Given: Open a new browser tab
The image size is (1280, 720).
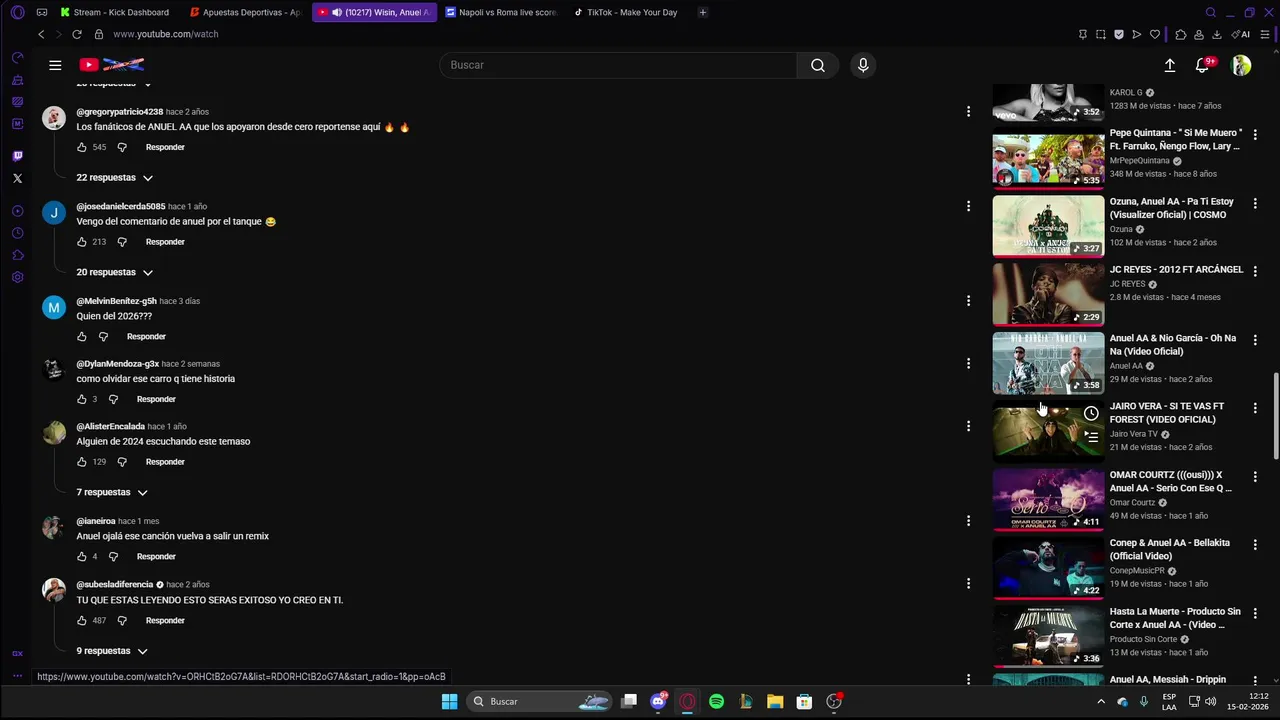Looking at the screenshot, I should click(703, 12).
